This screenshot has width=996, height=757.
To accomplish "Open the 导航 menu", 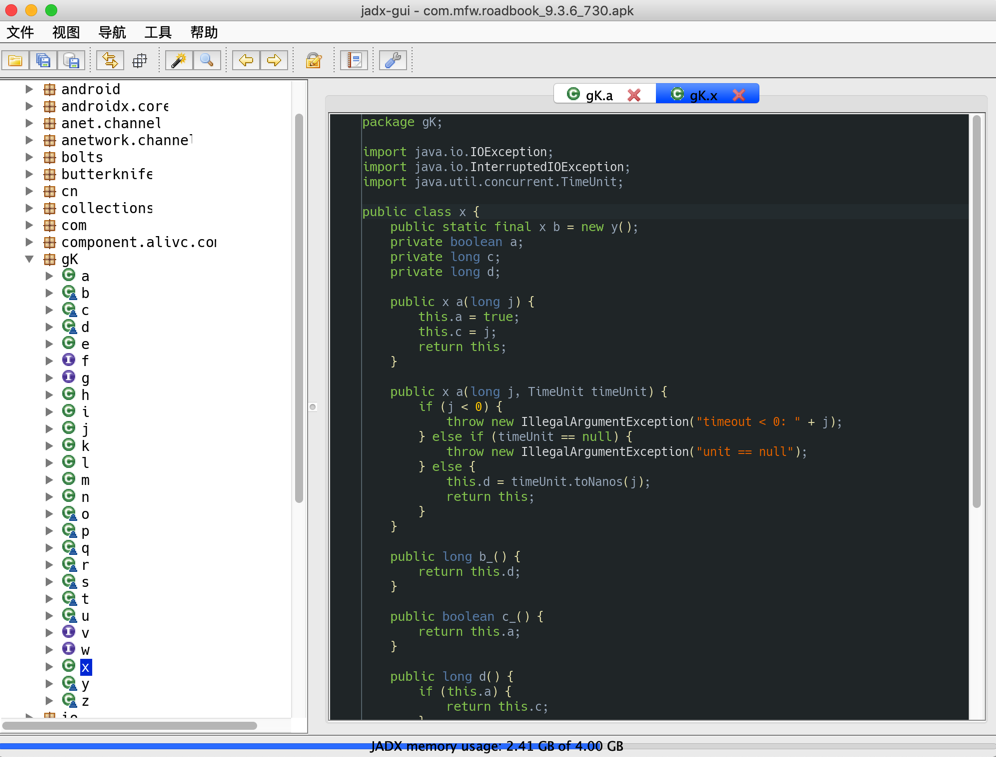I will click(x=112, y=32).
